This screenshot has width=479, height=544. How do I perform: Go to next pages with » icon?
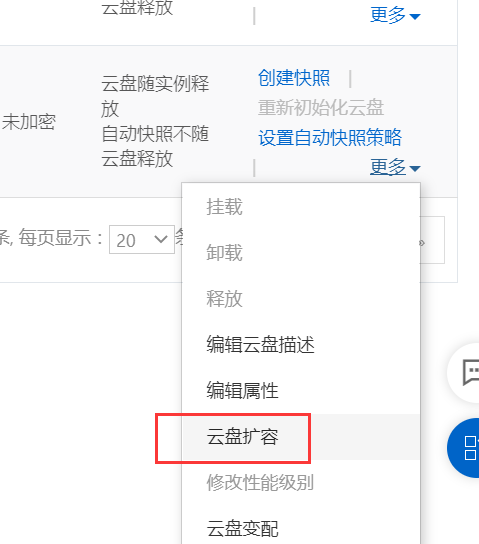tap(422, 243)
